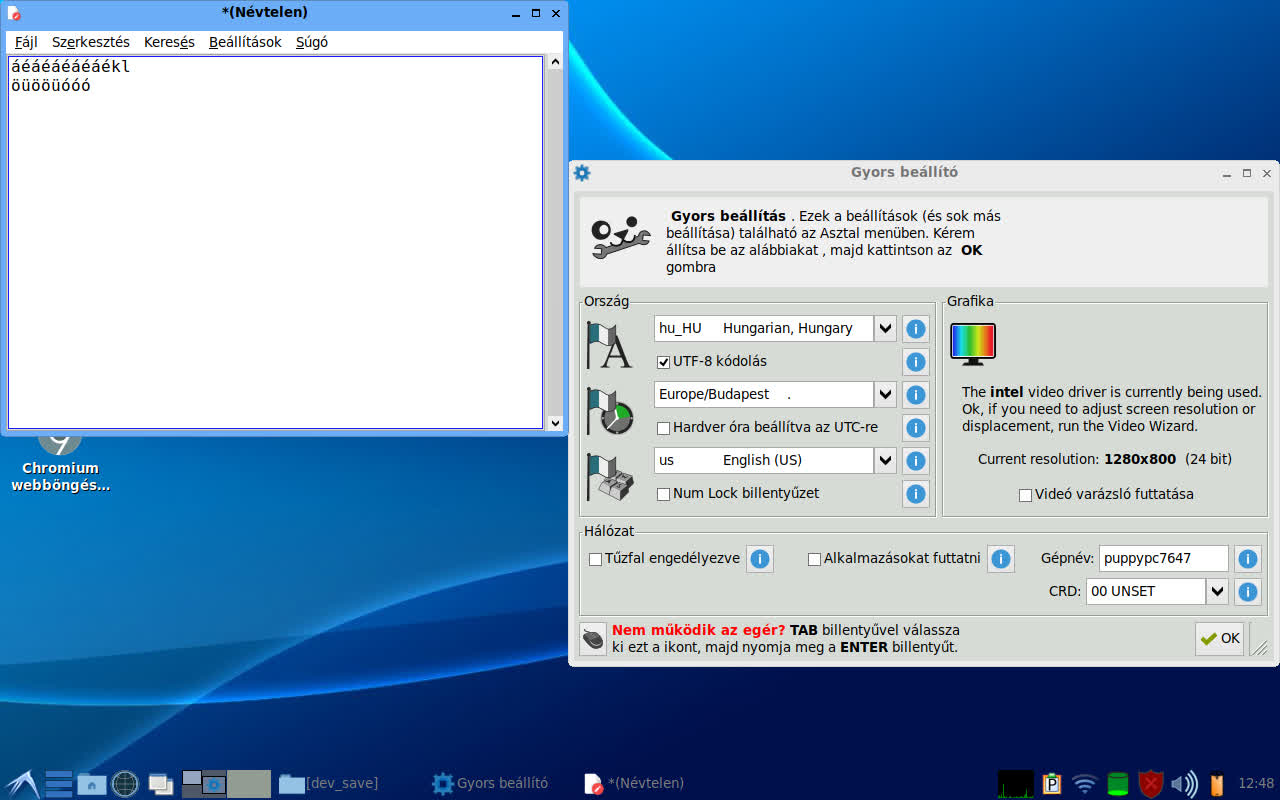Click the stacked windows icon in taskbar
The height and width of the screenshot is (800, 1280).
160,784
